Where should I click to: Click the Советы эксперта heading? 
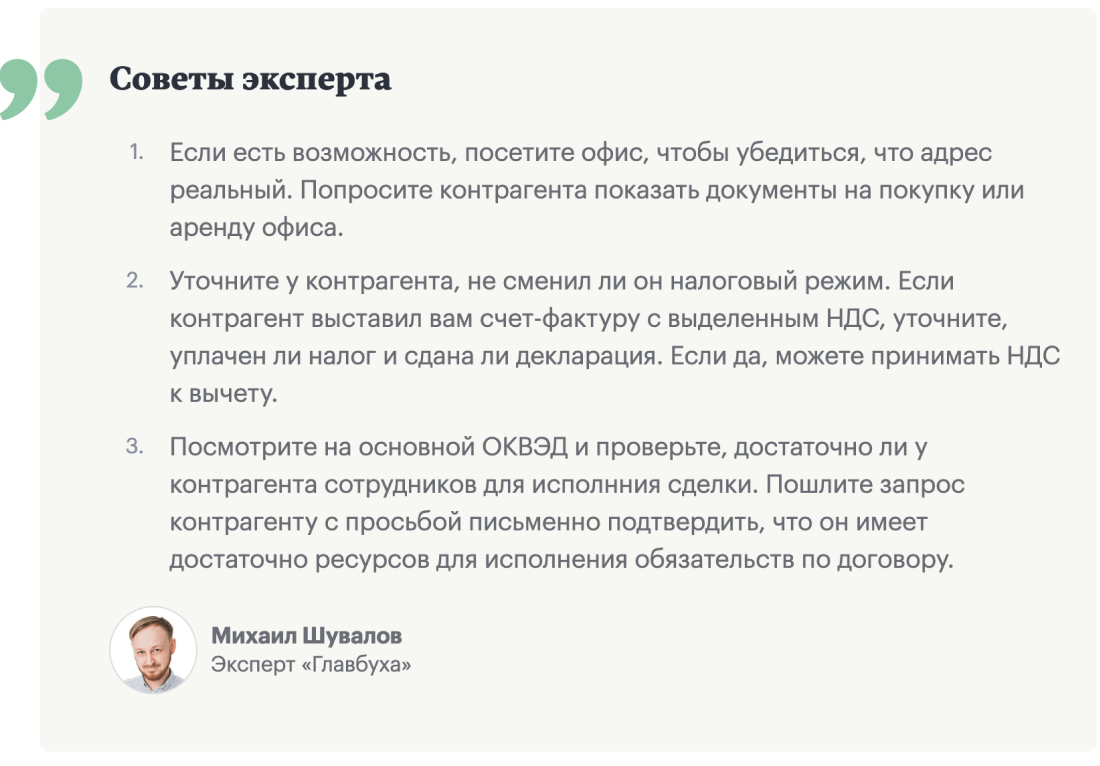(250, 79)
